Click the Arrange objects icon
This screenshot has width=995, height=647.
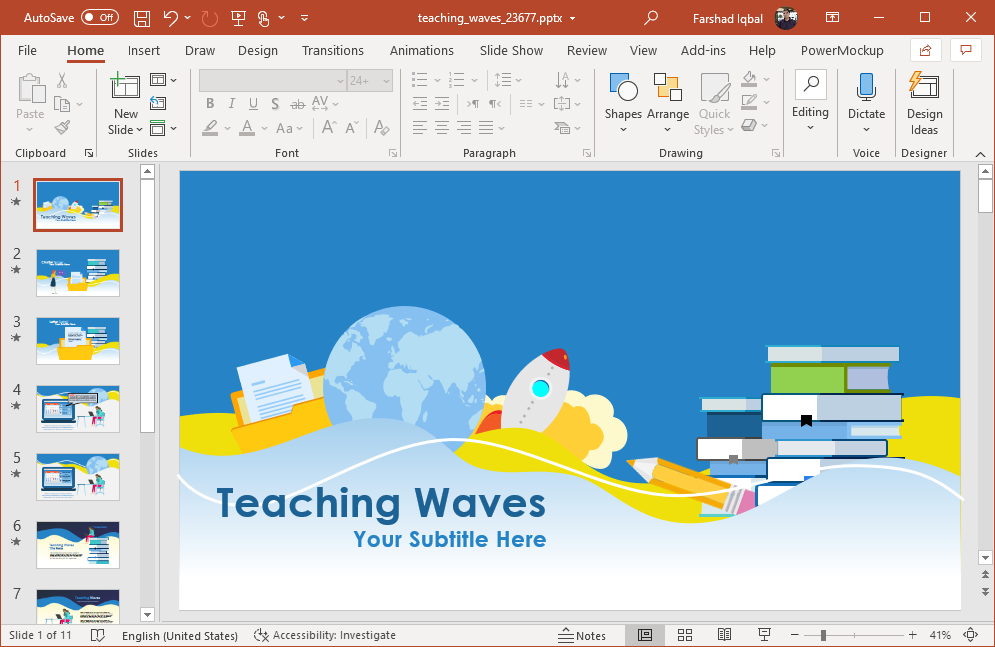(667, 89)
